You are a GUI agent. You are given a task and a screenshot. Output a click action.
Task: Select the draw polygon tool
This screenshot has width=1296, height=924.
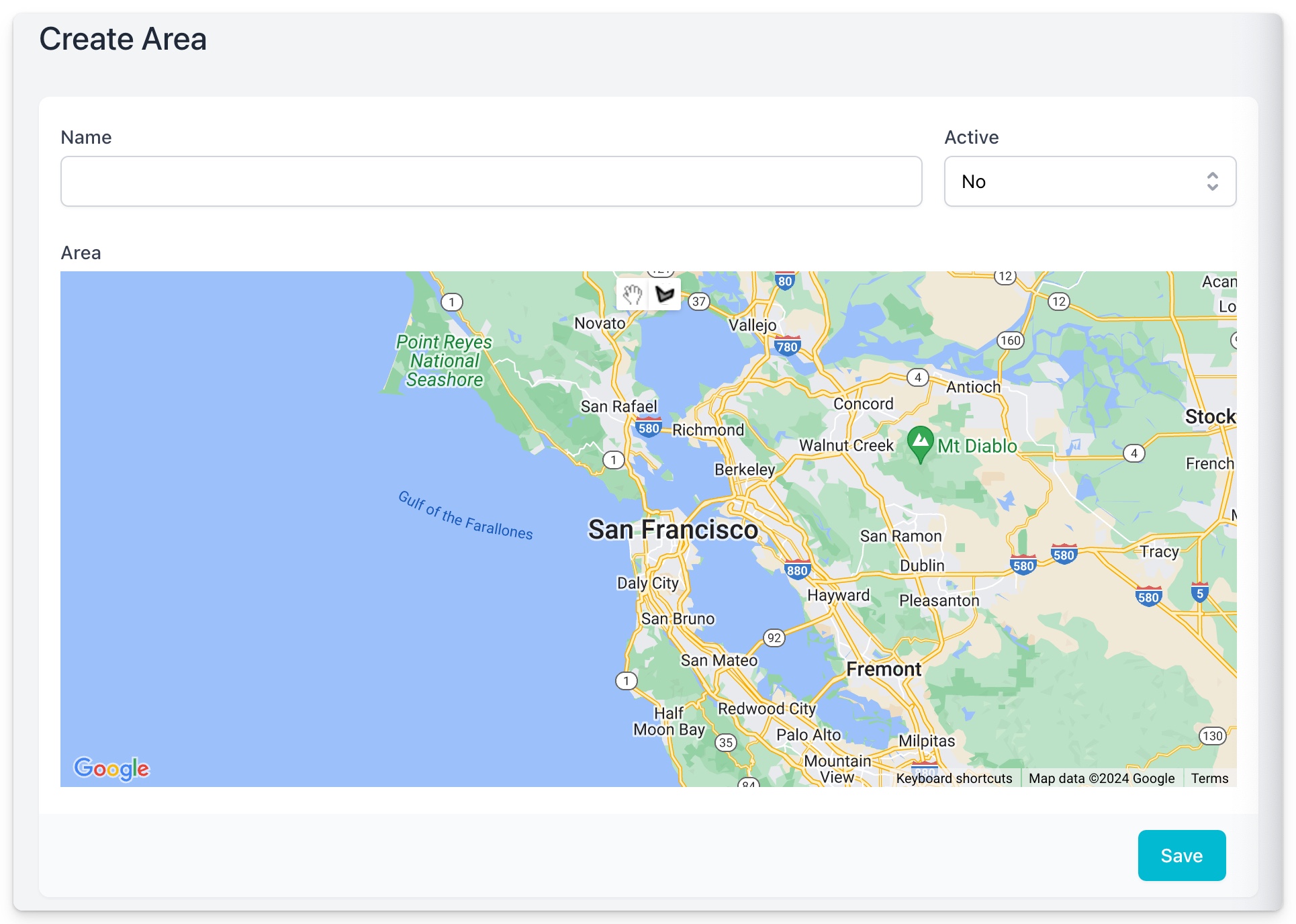click(x=664, y=294)
